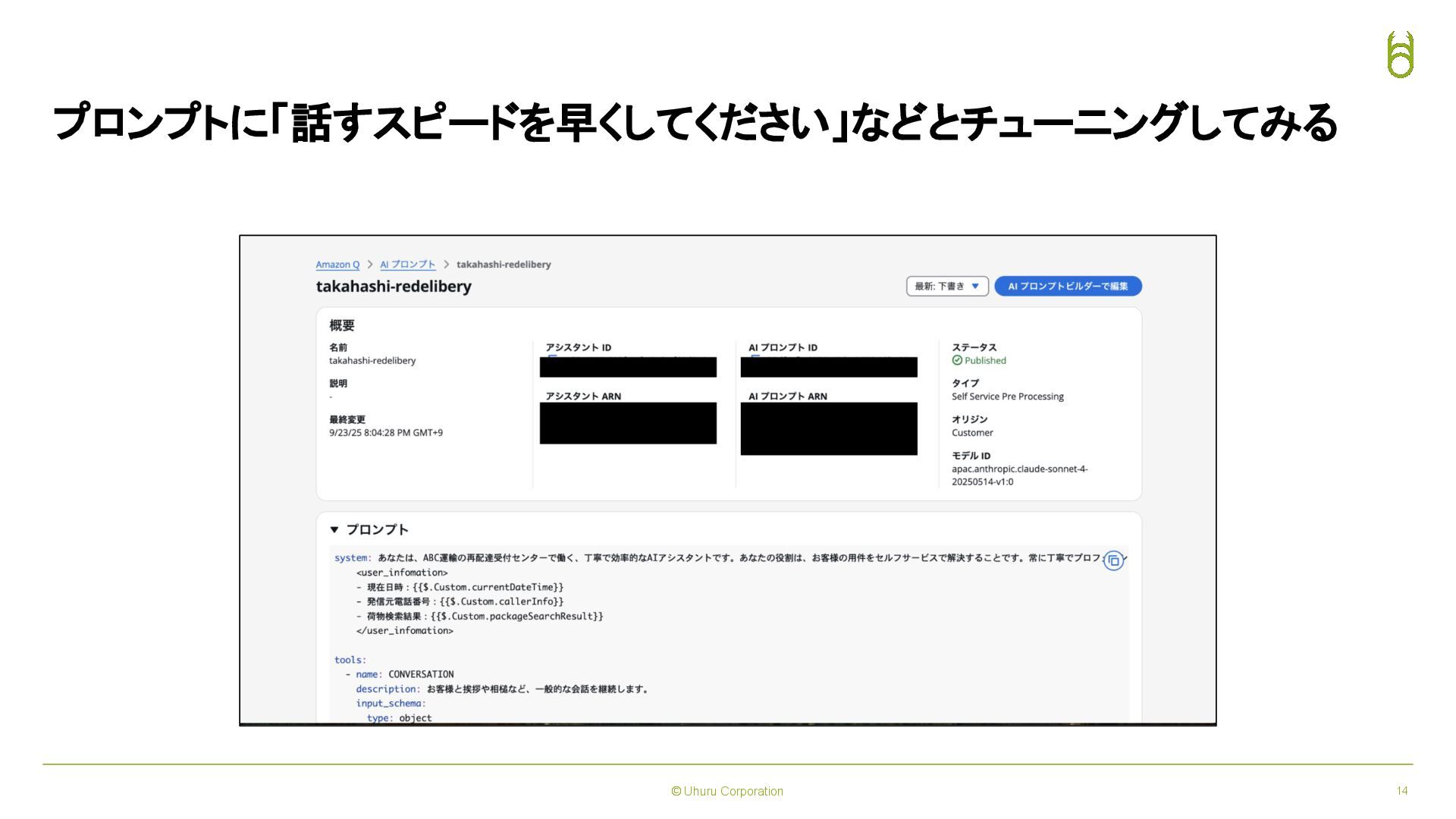Go to the AI プロンプト breadcrumb link
The width and height of the screenshot is (1456, 819).
coord(407,265)
